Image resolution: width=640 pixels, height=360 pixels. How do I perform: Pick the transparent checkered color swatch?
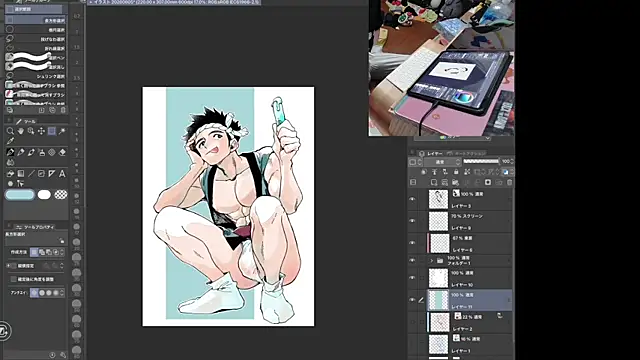pyautogui.click(x=61, y=195)
